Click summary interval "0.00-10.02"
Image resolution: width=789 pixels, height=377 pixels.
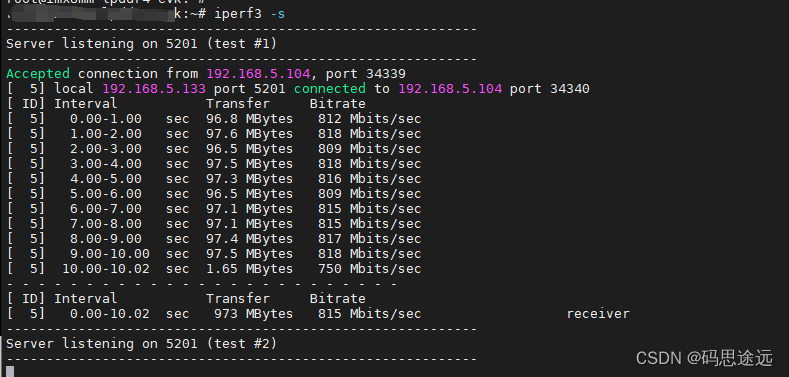click(x=110, y=314)
